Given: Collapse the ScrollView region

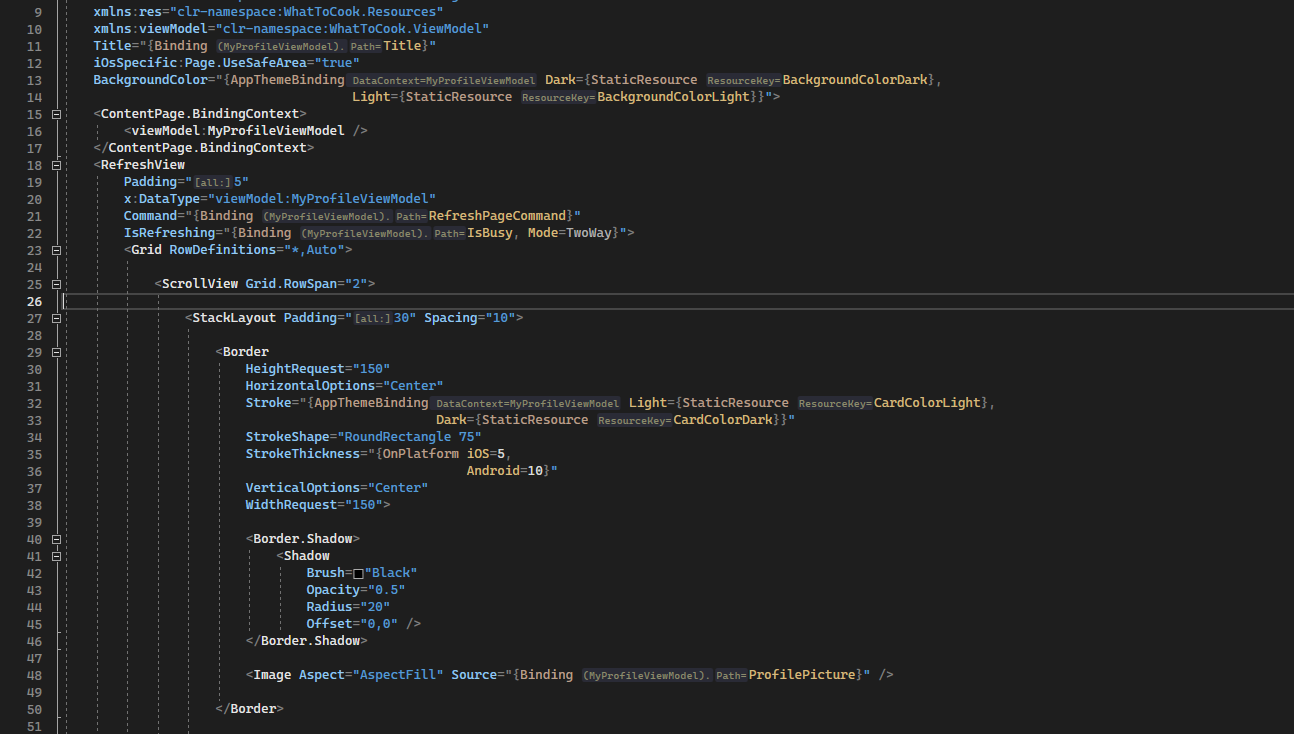Looking at the screenshot, I should (x=56, y=283).
